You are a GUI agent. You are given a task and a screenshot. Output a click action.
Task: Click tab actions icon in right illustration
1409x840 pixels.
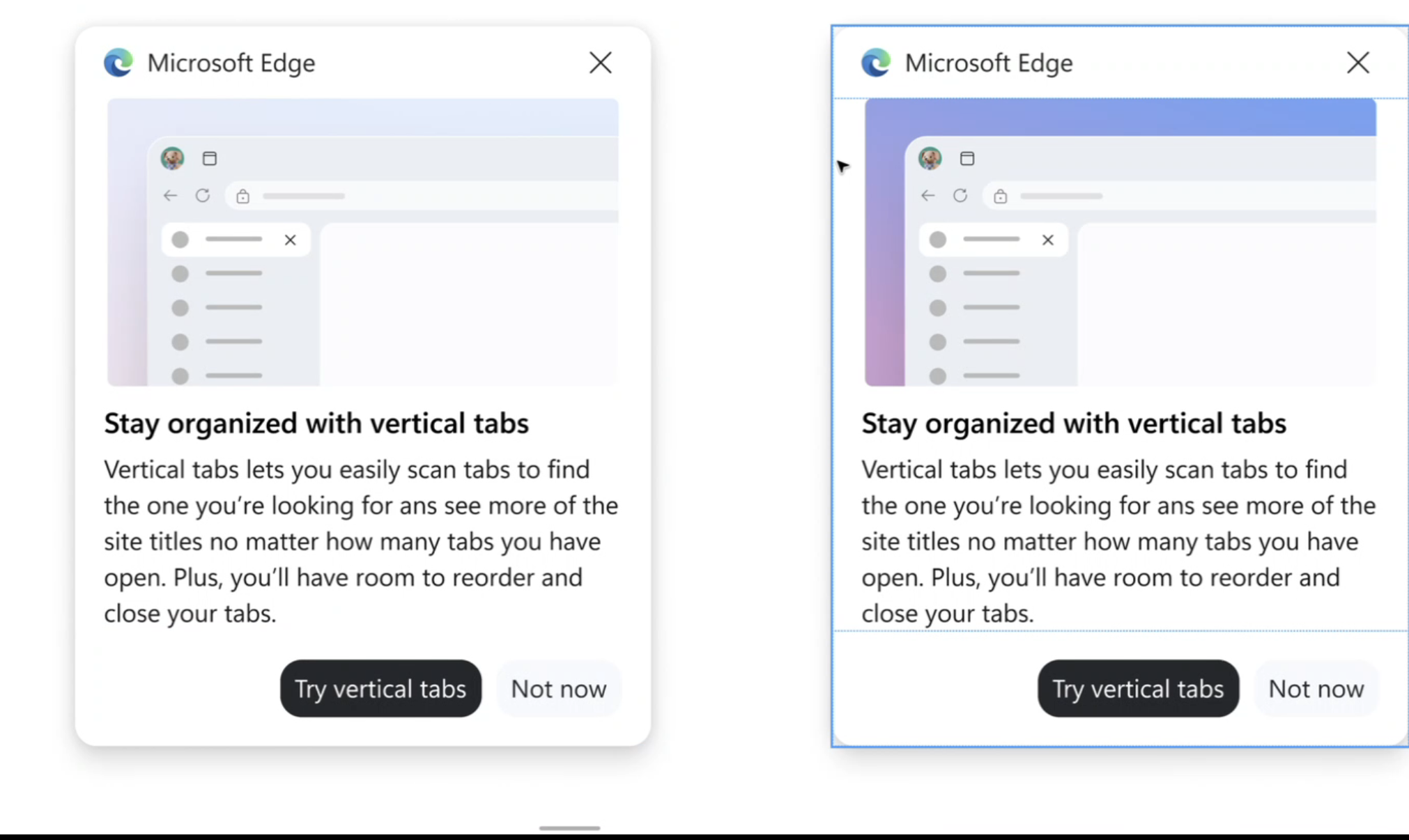click(967, 158)
